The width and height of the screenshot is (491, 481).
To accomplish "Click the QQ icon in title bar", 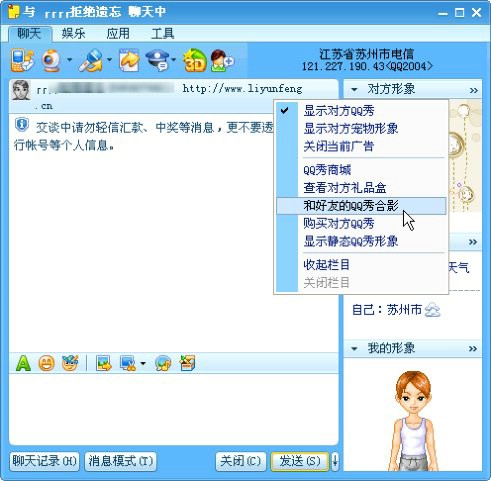I will pyautogui.click(x=14, y=12).
